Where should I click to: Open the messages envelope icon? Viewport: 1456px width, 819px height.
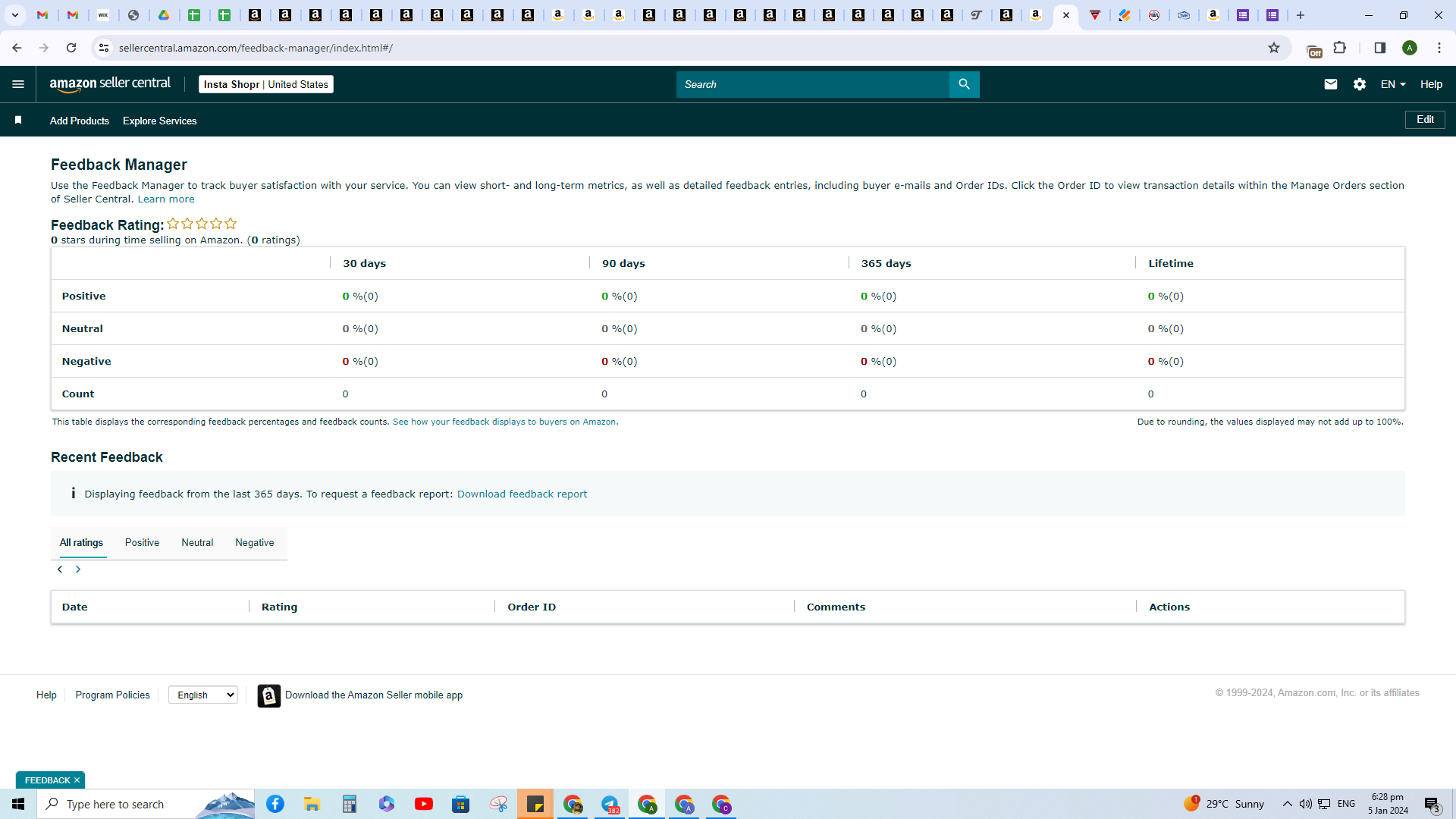1330,84
